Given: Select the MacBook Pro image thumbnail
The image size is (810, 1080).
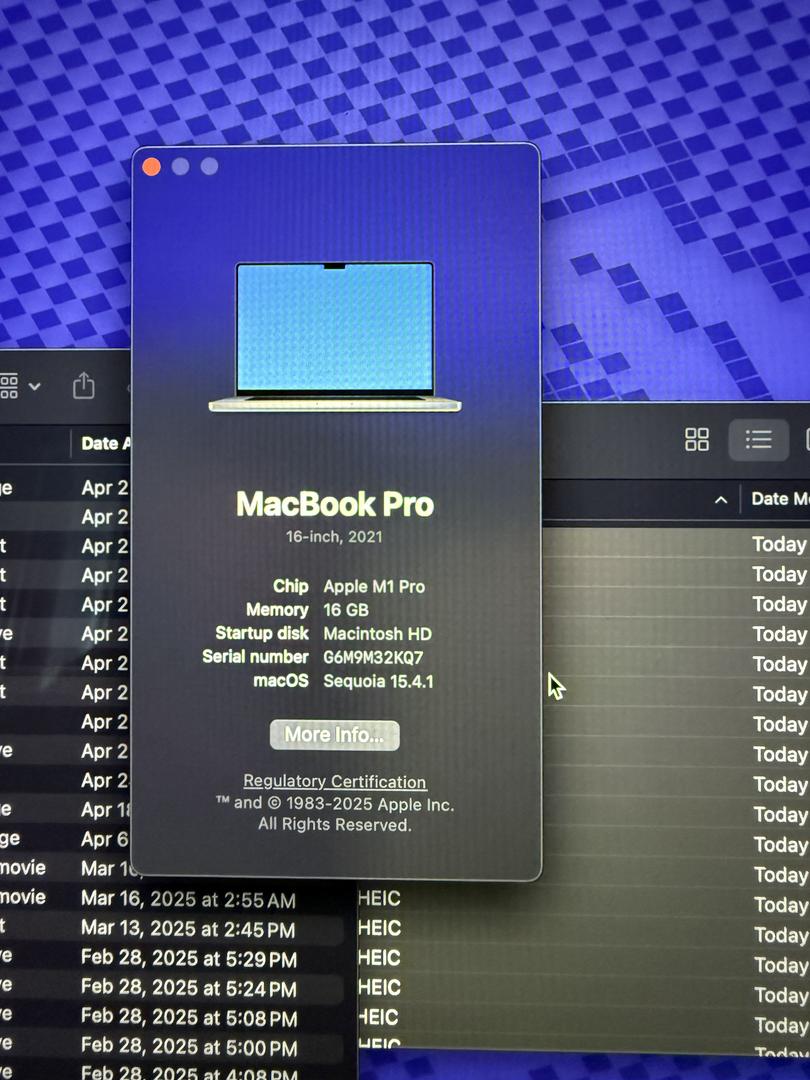Looking at the screenshot, I should 335,338.
